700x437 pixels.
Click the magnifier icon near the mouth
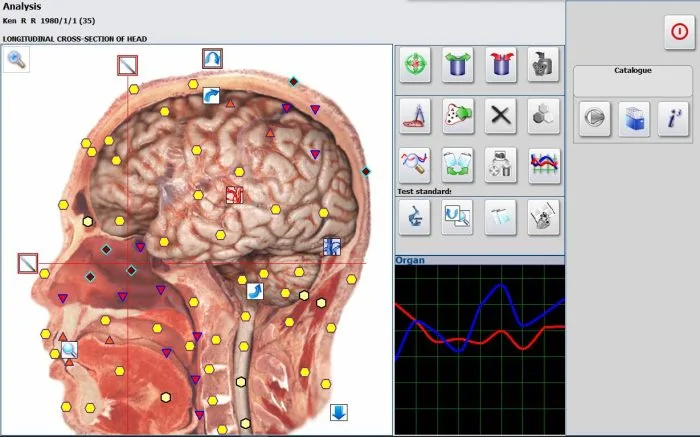point(69,350)
